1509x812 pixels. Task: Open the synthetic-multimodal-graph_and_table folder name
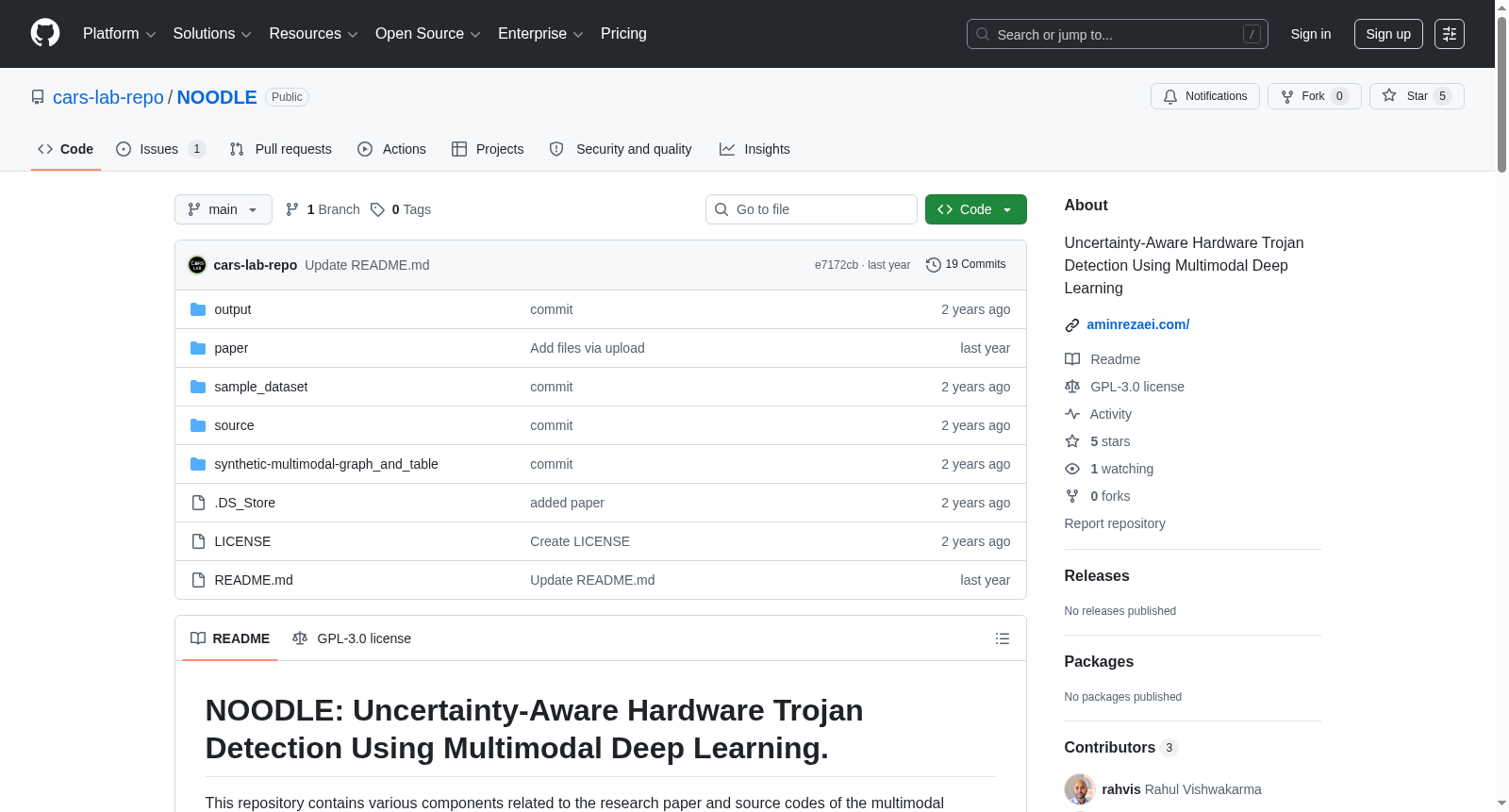[326, 464]
